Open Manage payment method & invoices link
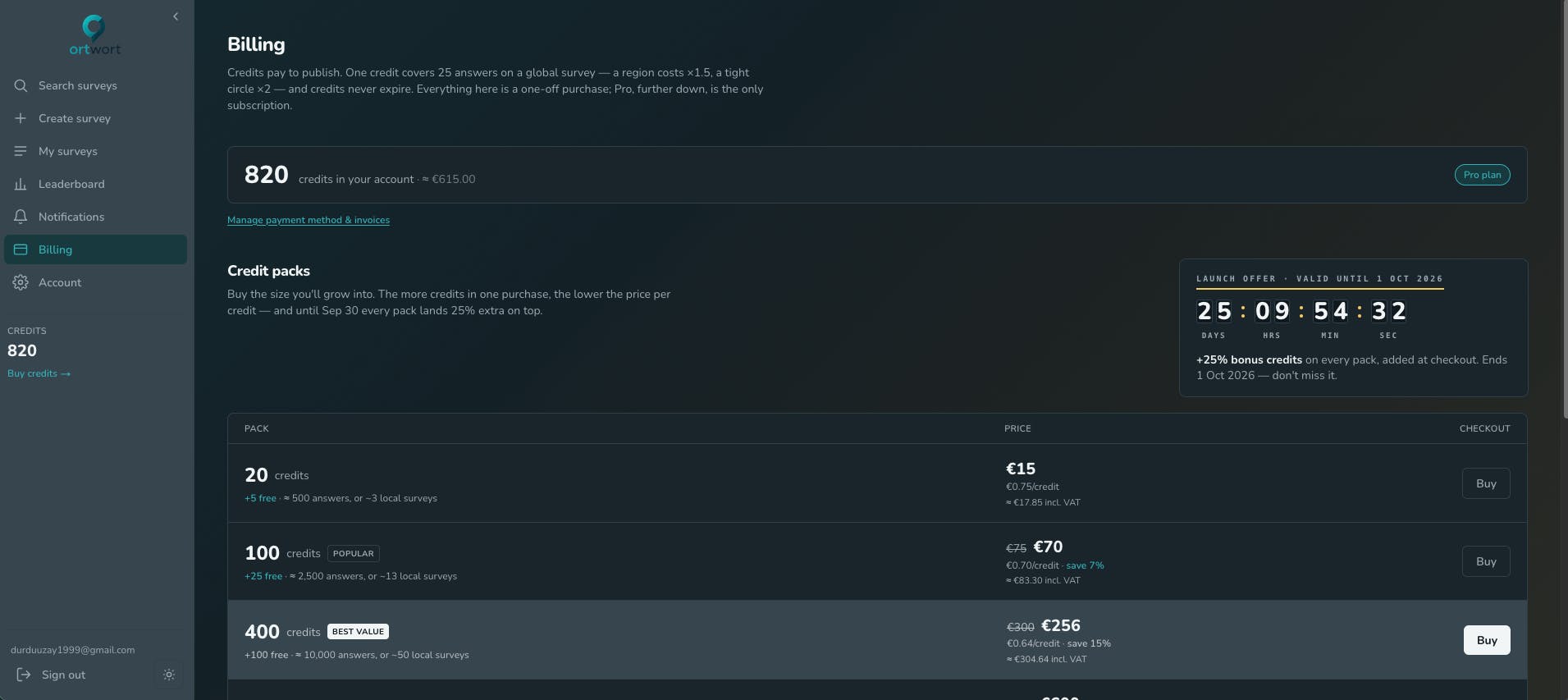1568x700 pixels. tap(309, 220)
